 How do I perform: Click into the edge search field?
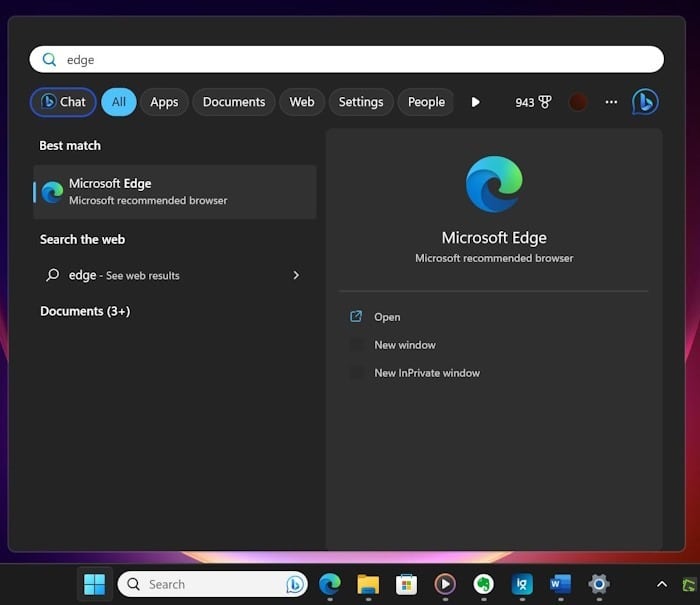point(346,59)
